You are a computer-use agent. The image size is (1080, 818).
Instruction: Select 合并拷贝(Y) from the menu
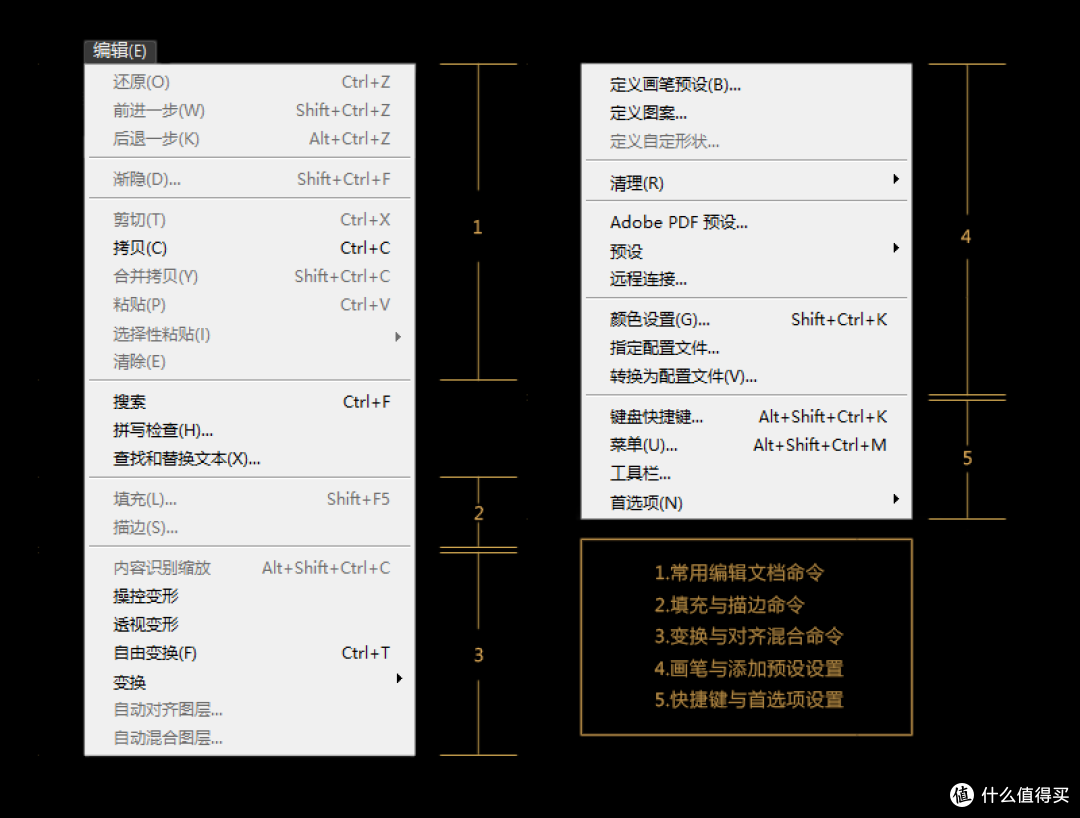[x=155, y=276]
